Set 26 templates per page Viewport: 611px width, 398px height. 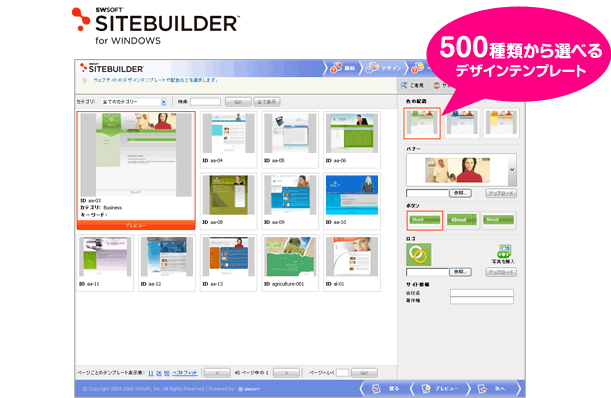tap(159, 373)
